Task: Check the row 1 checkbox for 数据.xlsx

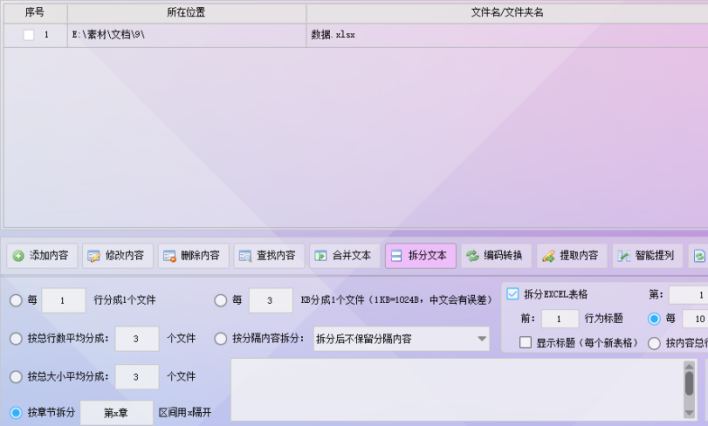Action: pyautogui.click(x=28, y=35)
